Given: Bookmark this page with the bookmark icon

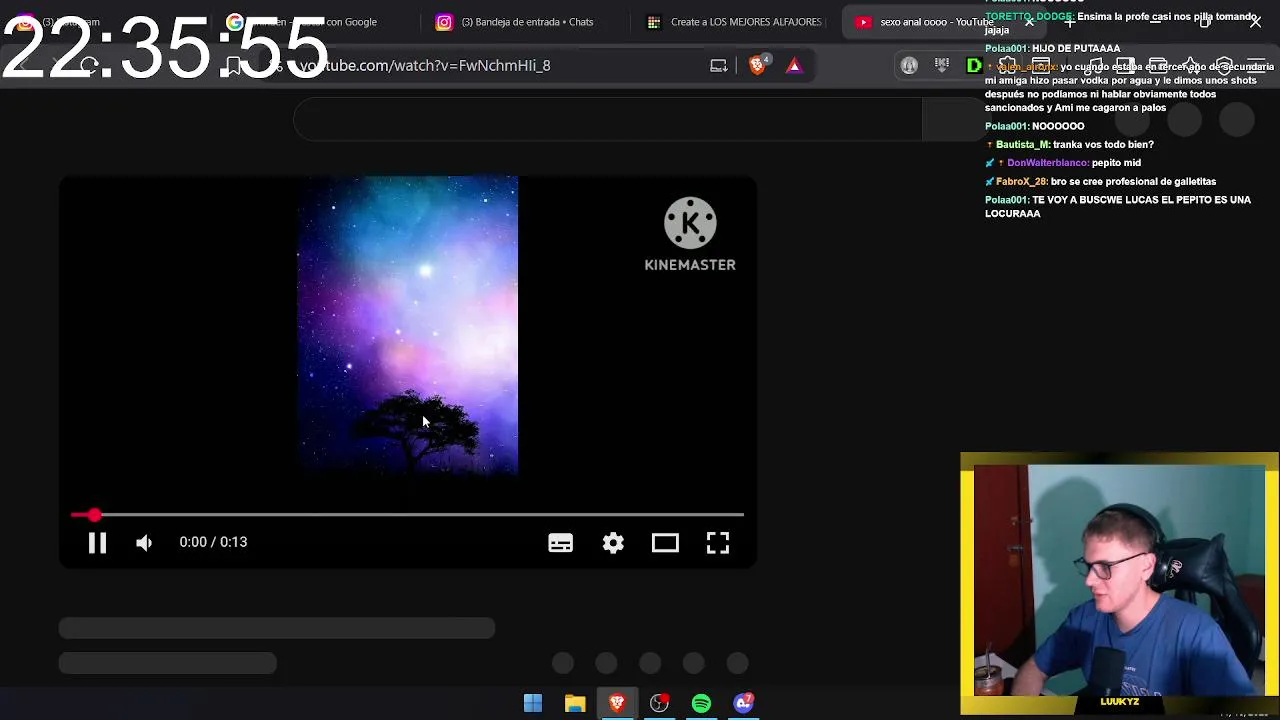Looking at the screenshot, I should (233, 66).
